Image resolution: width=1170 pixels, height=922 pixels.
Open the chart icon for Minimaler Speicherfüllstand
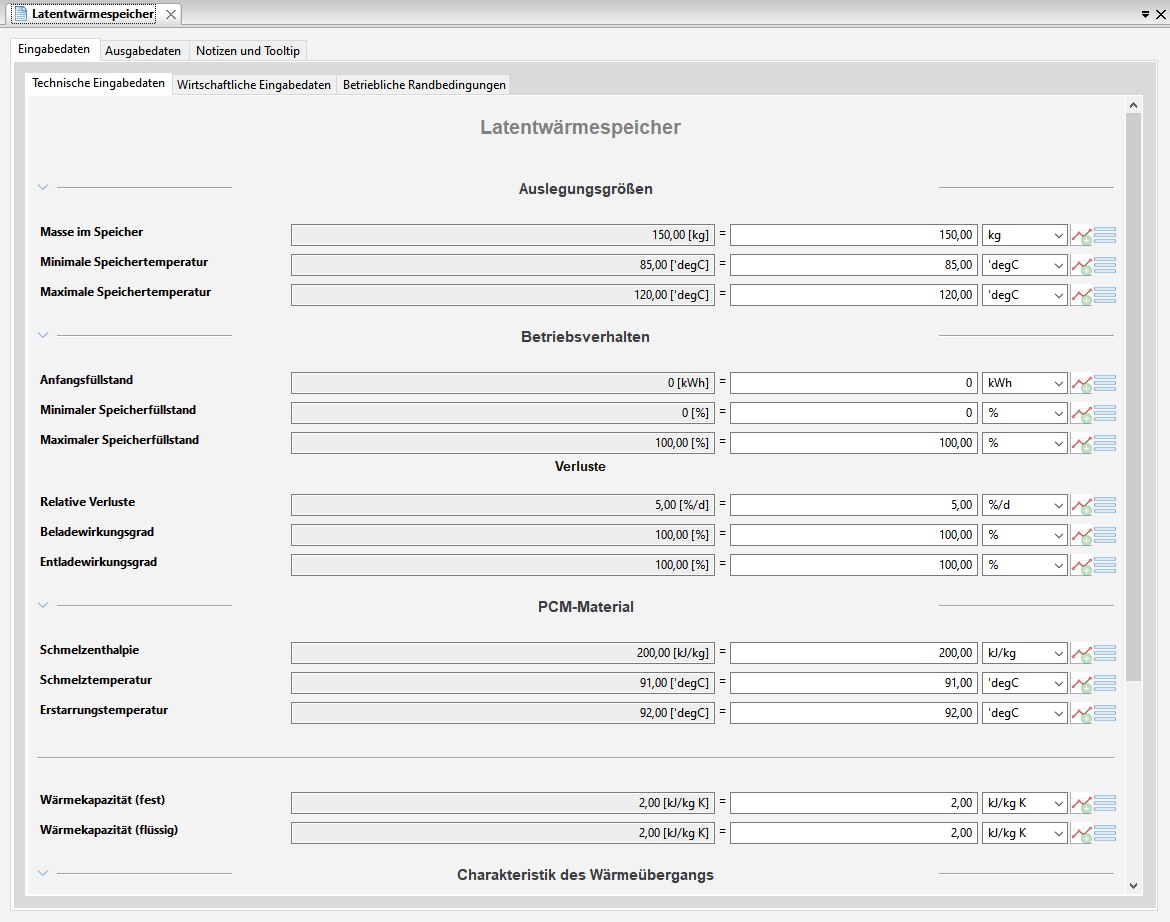(x=1081, y=413)
